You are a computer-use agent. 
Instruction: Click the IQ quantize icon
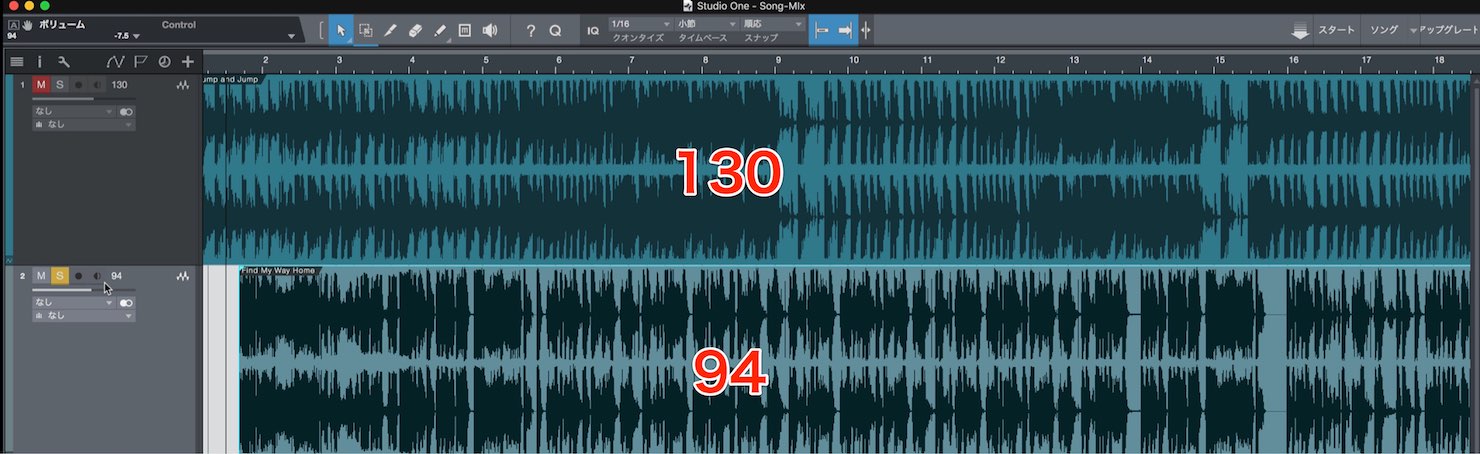tap(593, 31)
